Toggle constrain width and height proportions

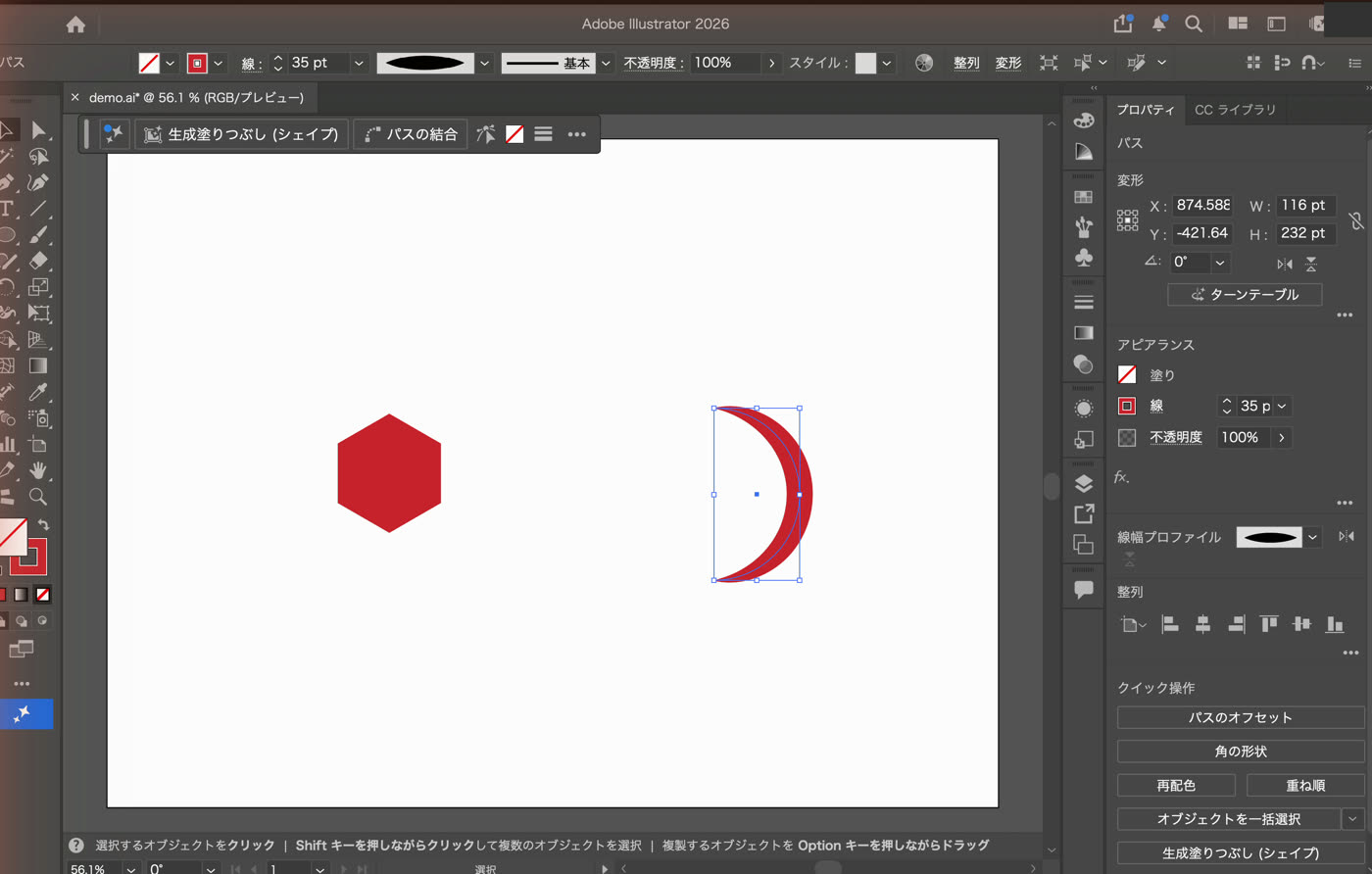(x=1356, y=220)
